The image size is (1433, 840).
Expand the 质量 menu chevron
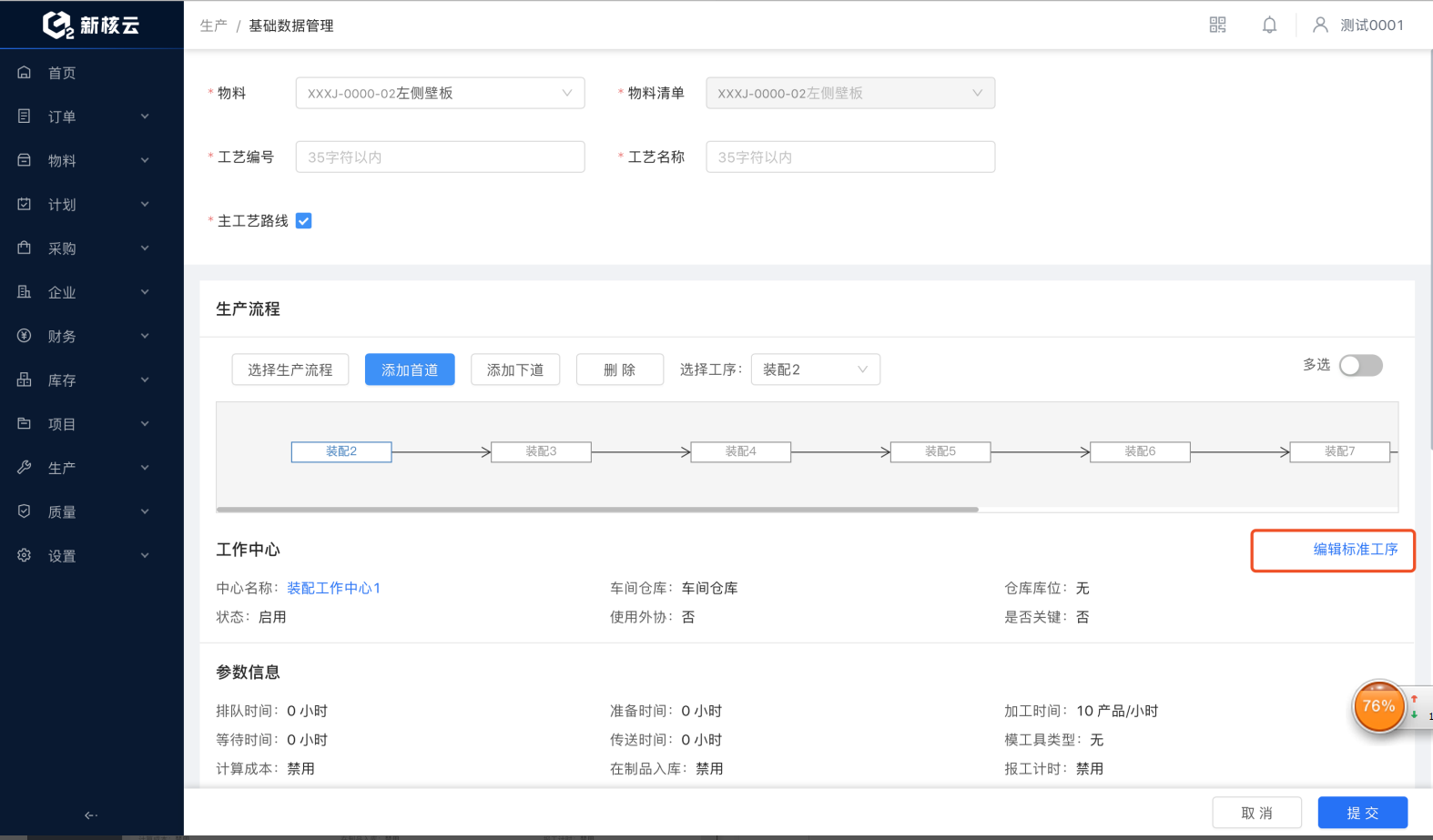(145, 511)
